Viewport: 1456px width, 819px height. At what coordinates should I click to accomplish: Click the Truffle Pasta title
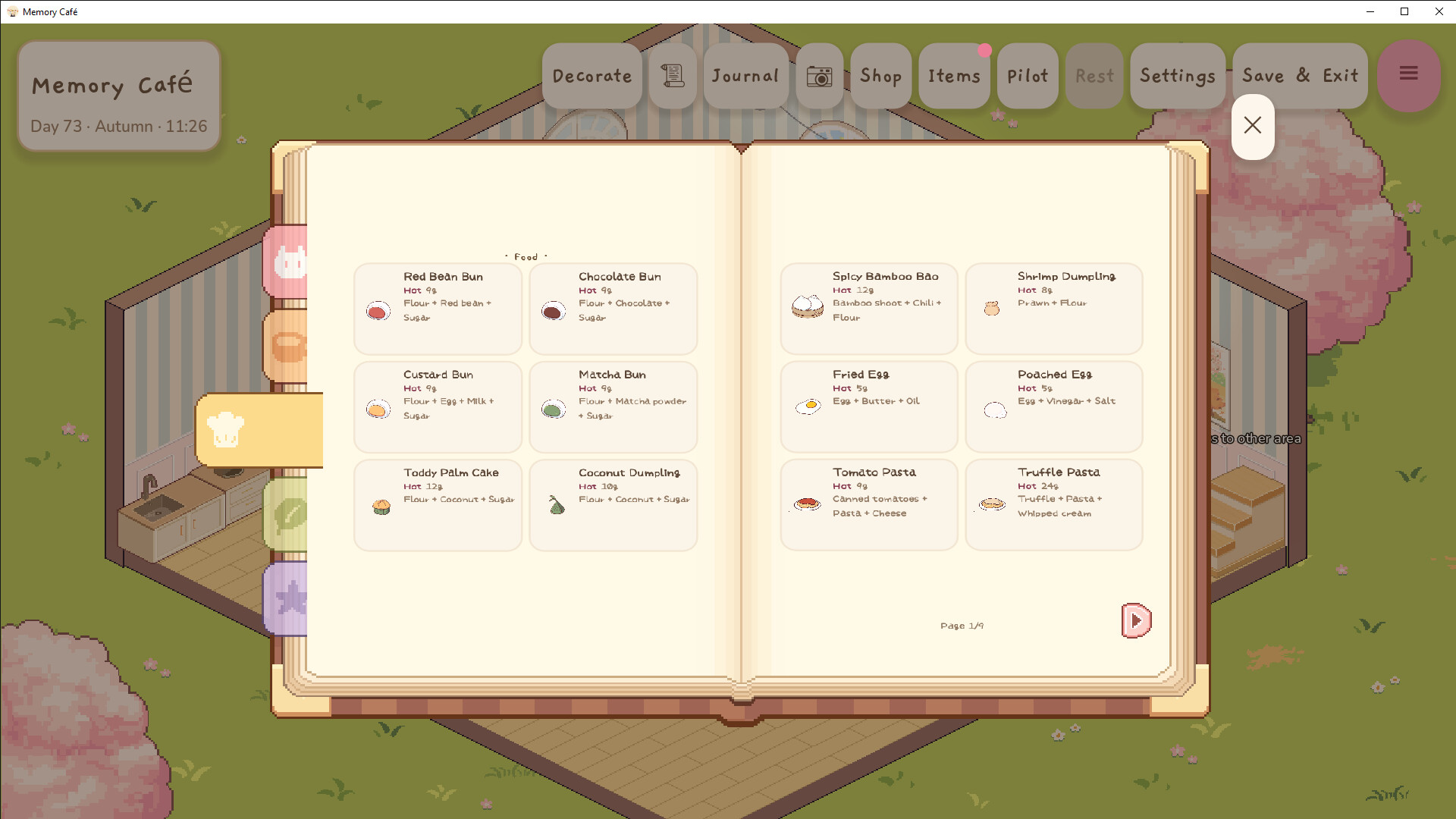click(x=1059, y=472)
